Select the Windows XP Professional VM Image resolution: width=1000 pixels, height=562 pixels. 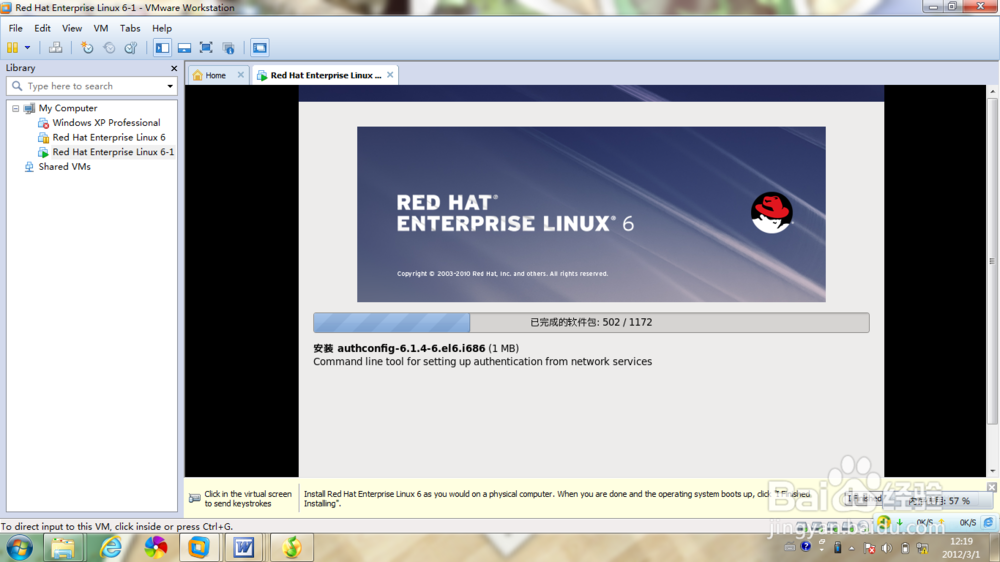coord(106,122)
